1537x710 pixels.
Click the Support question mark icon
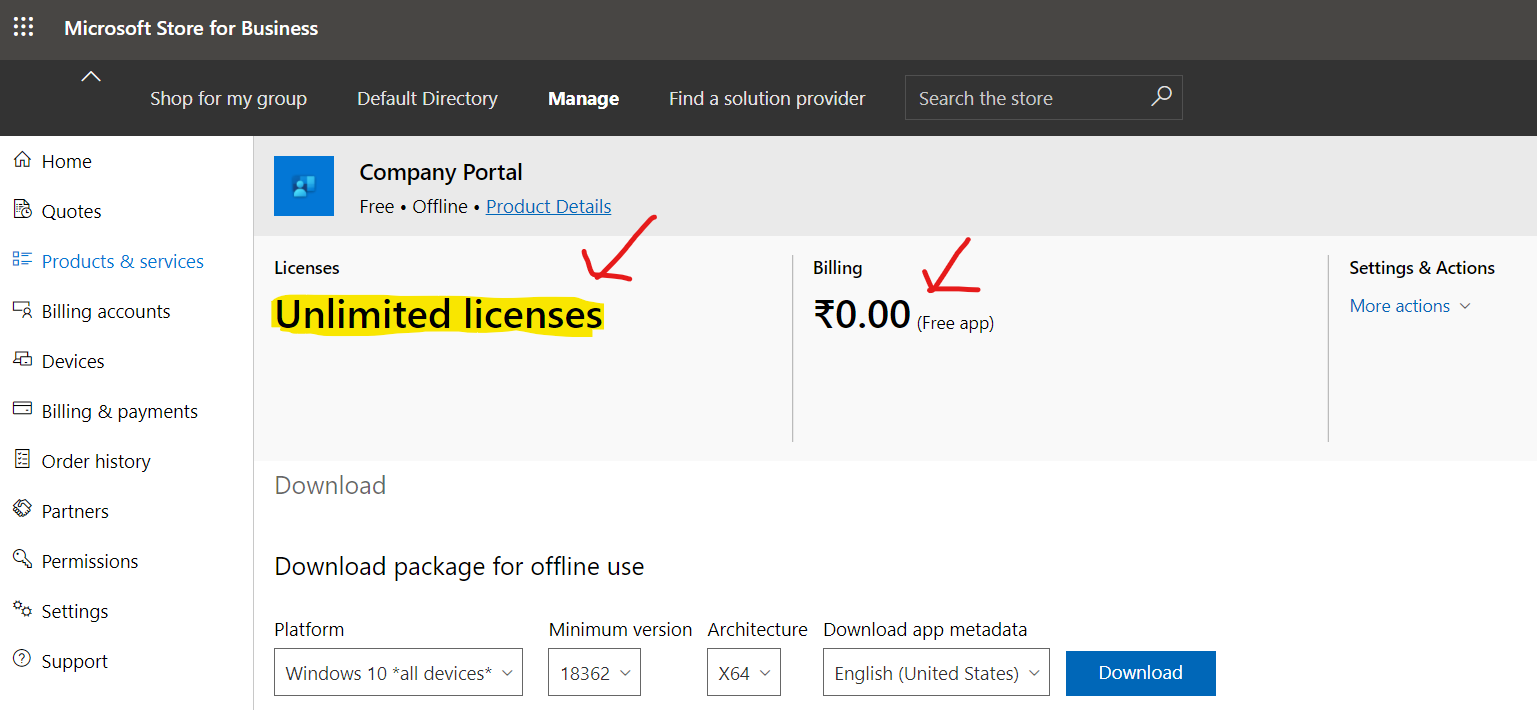click(22, 660)
